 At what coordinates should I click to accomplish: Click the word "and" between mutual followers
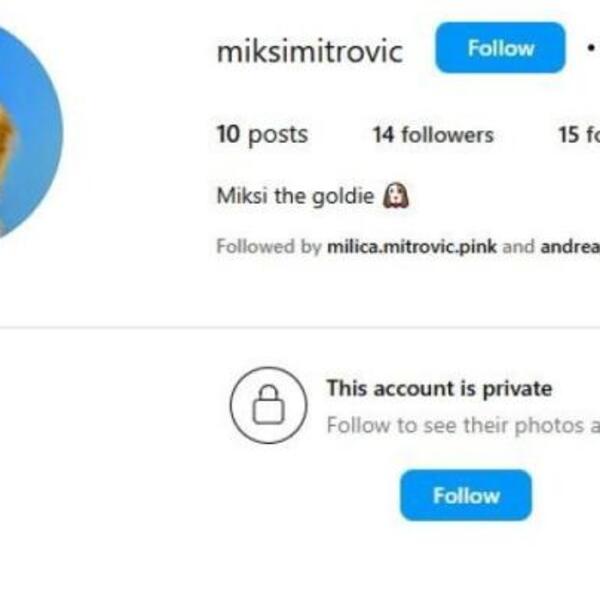click(517, 247)
